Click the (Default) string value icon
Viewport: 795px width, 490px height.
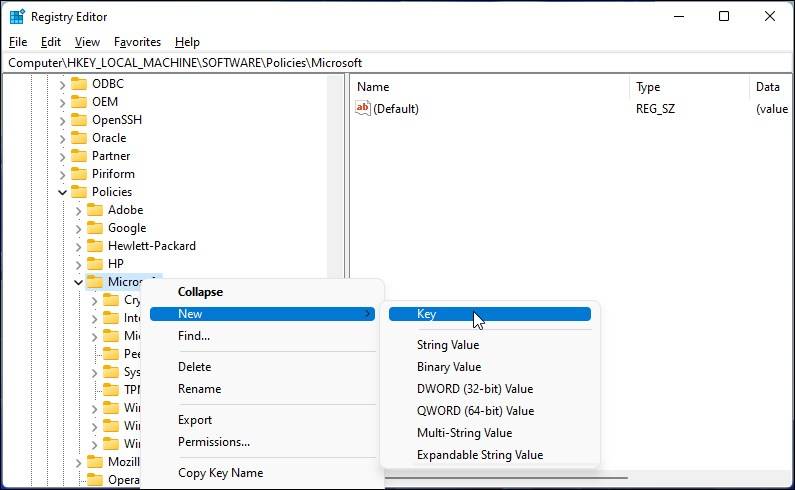point(363,108)
